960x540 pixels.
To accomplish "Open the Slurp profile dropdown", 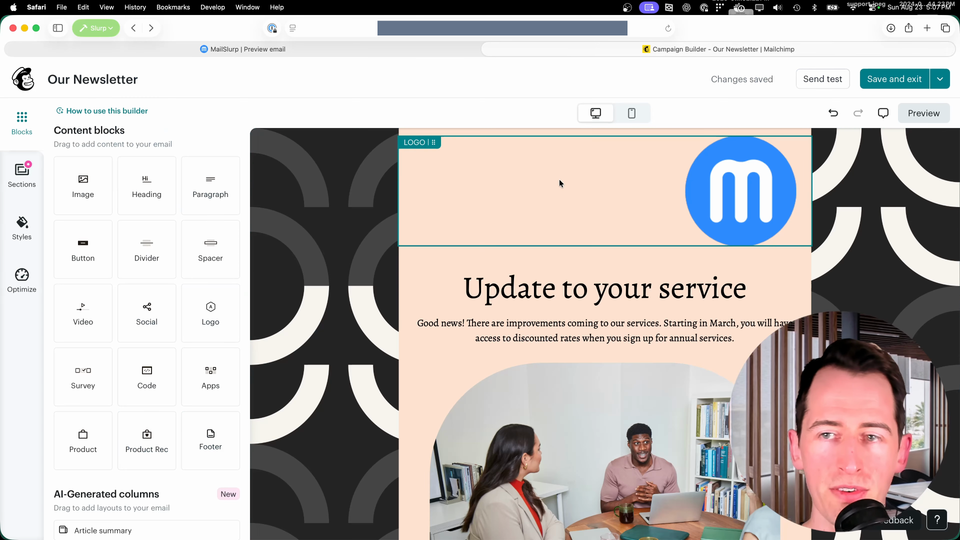I will pyautogui.click(x=96, y=28).
